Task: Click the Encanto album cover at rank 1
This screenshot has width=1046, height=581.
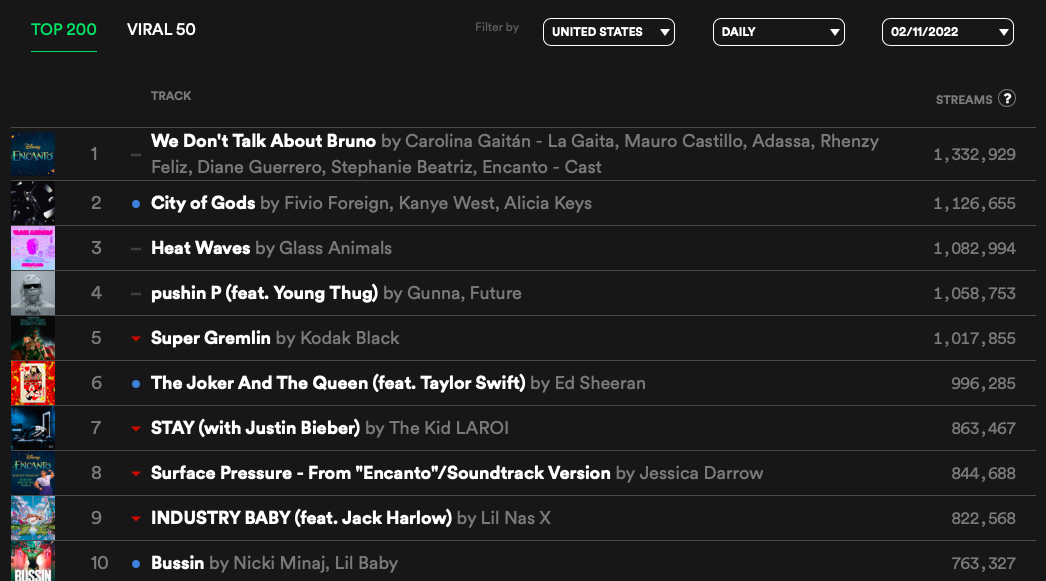Action: pos(33,154)
